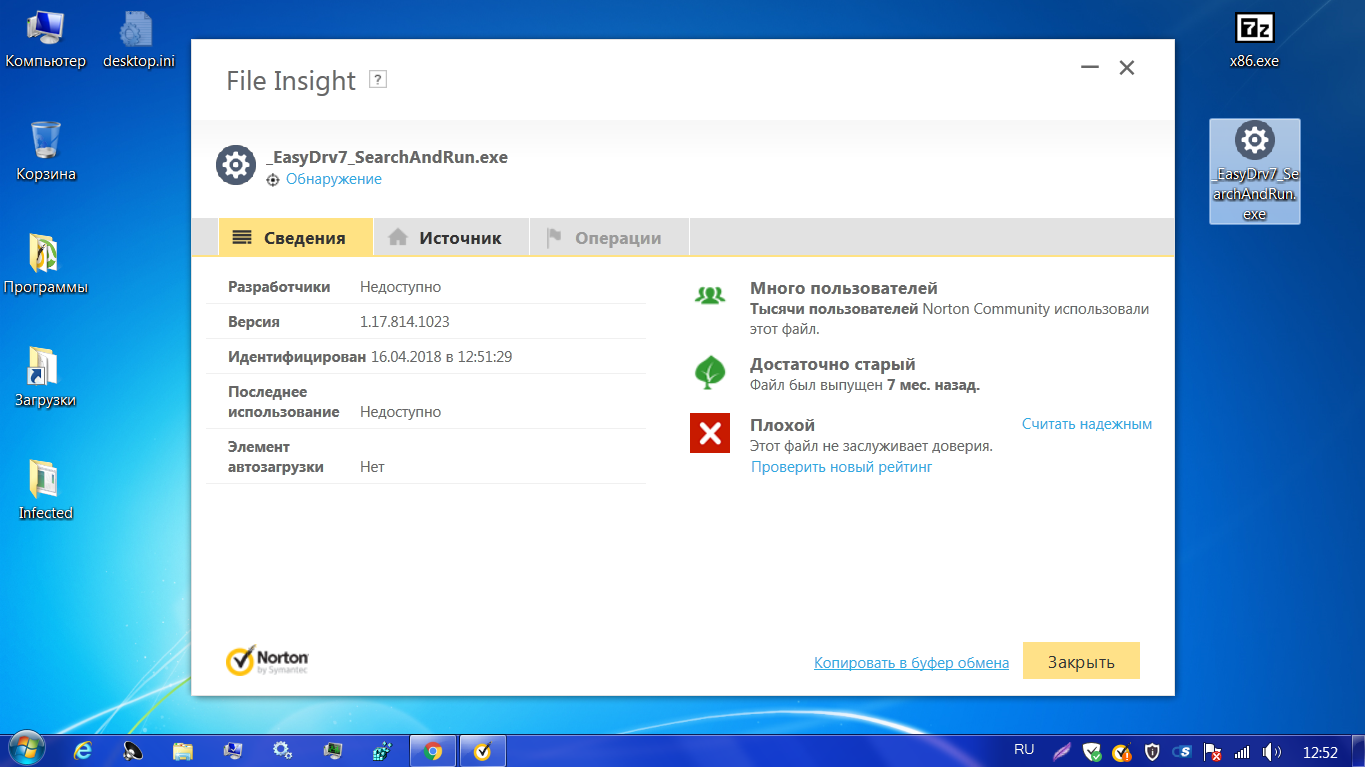Click the Считать надежным link
1365x767 pixels.
pyautogui.click(x=1086, y=424)
